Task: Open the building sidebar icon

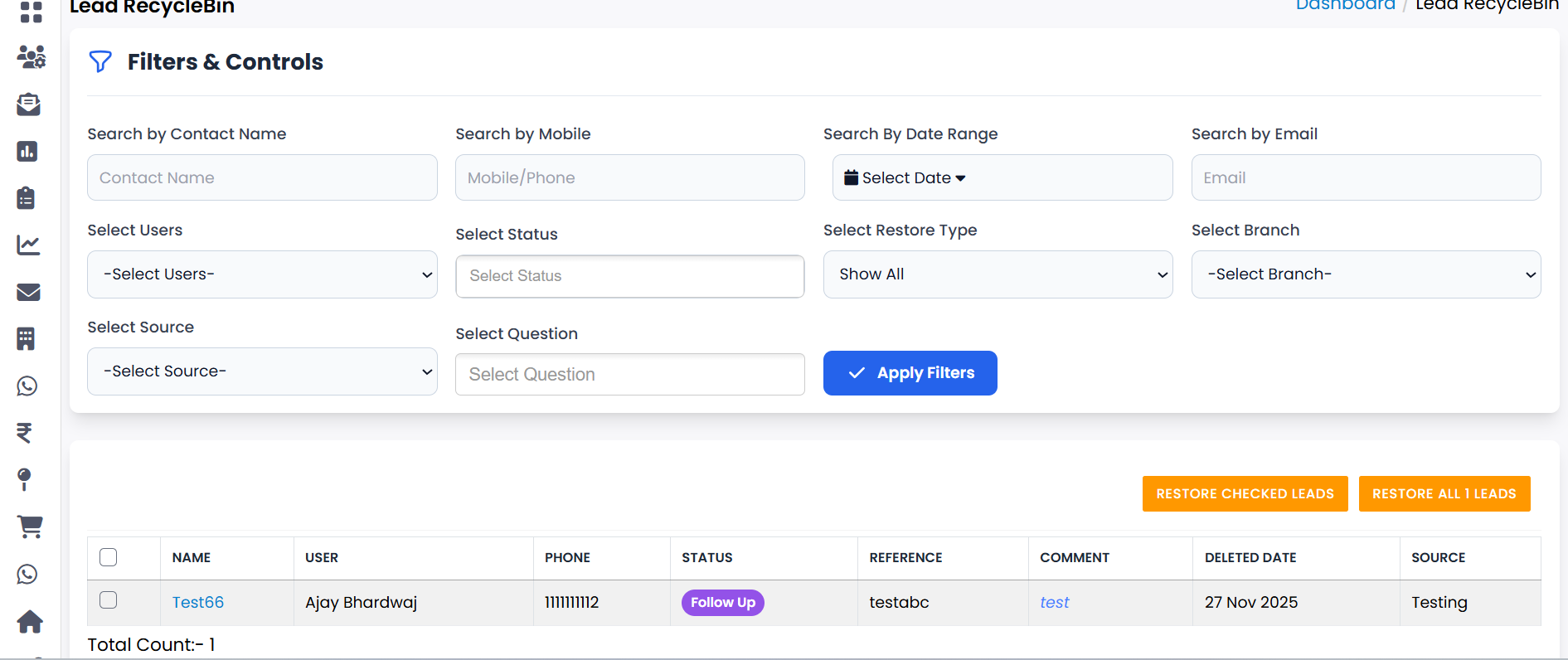Action: pyautogui.click(x=27, y=338)
